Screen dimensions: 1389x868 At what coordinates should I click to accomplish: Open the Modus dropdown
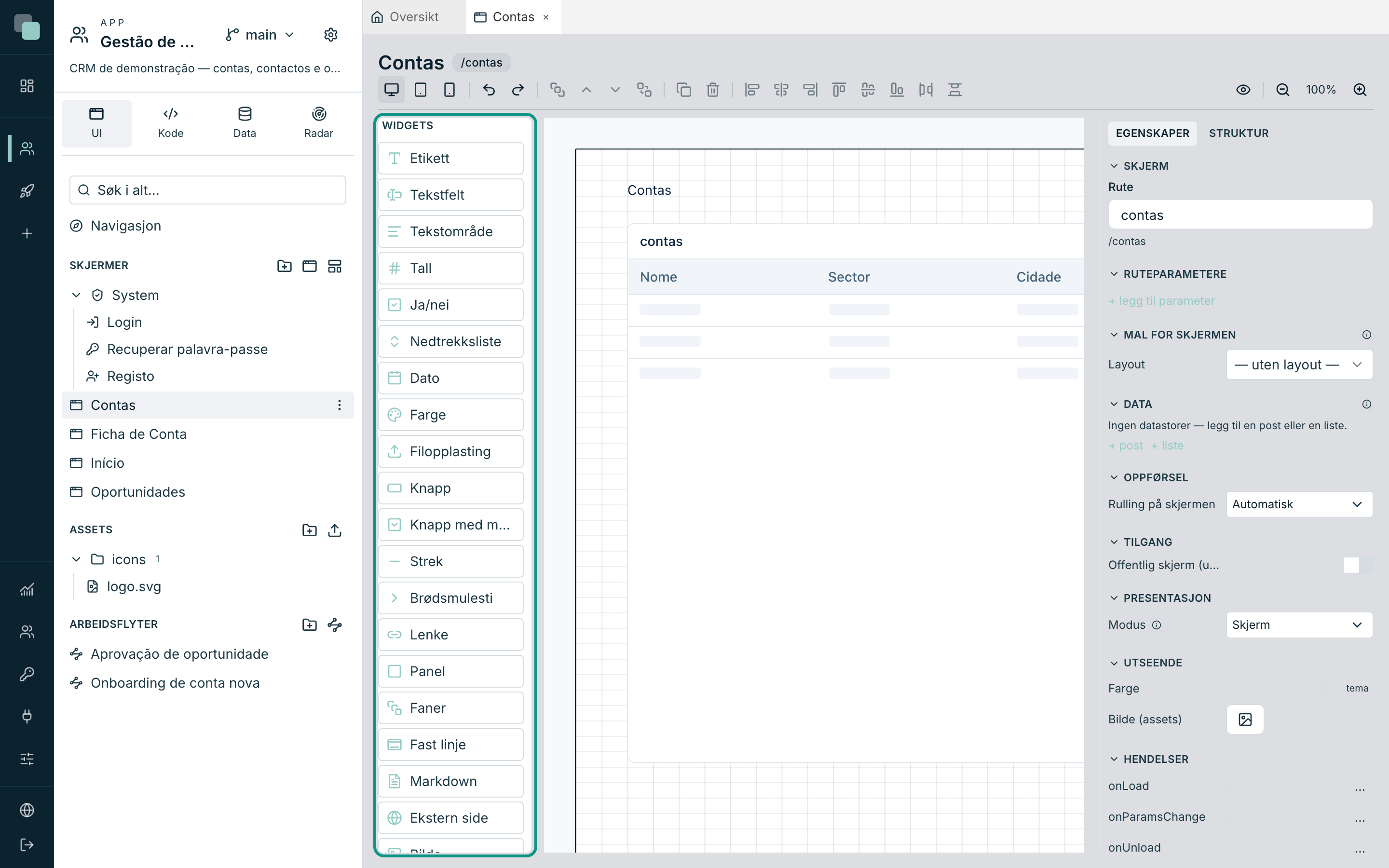[x=1299, y=624]
